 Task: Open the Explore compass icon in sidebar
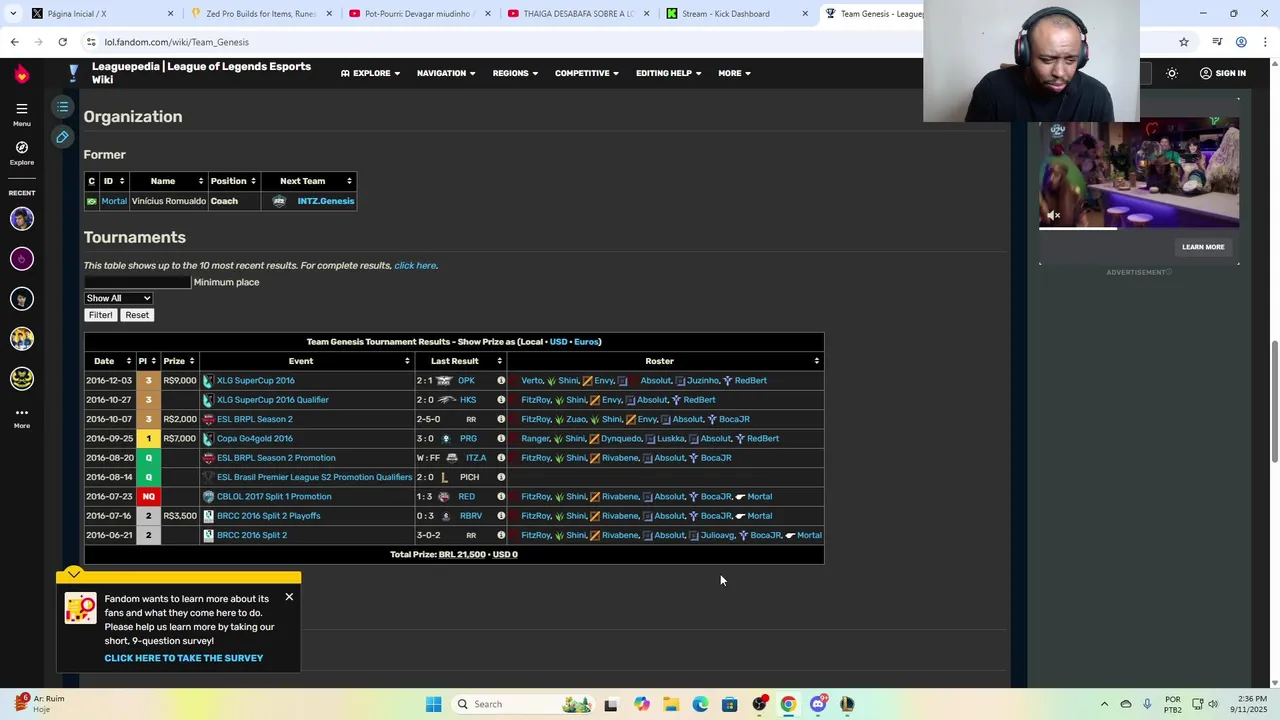[21, 147]
